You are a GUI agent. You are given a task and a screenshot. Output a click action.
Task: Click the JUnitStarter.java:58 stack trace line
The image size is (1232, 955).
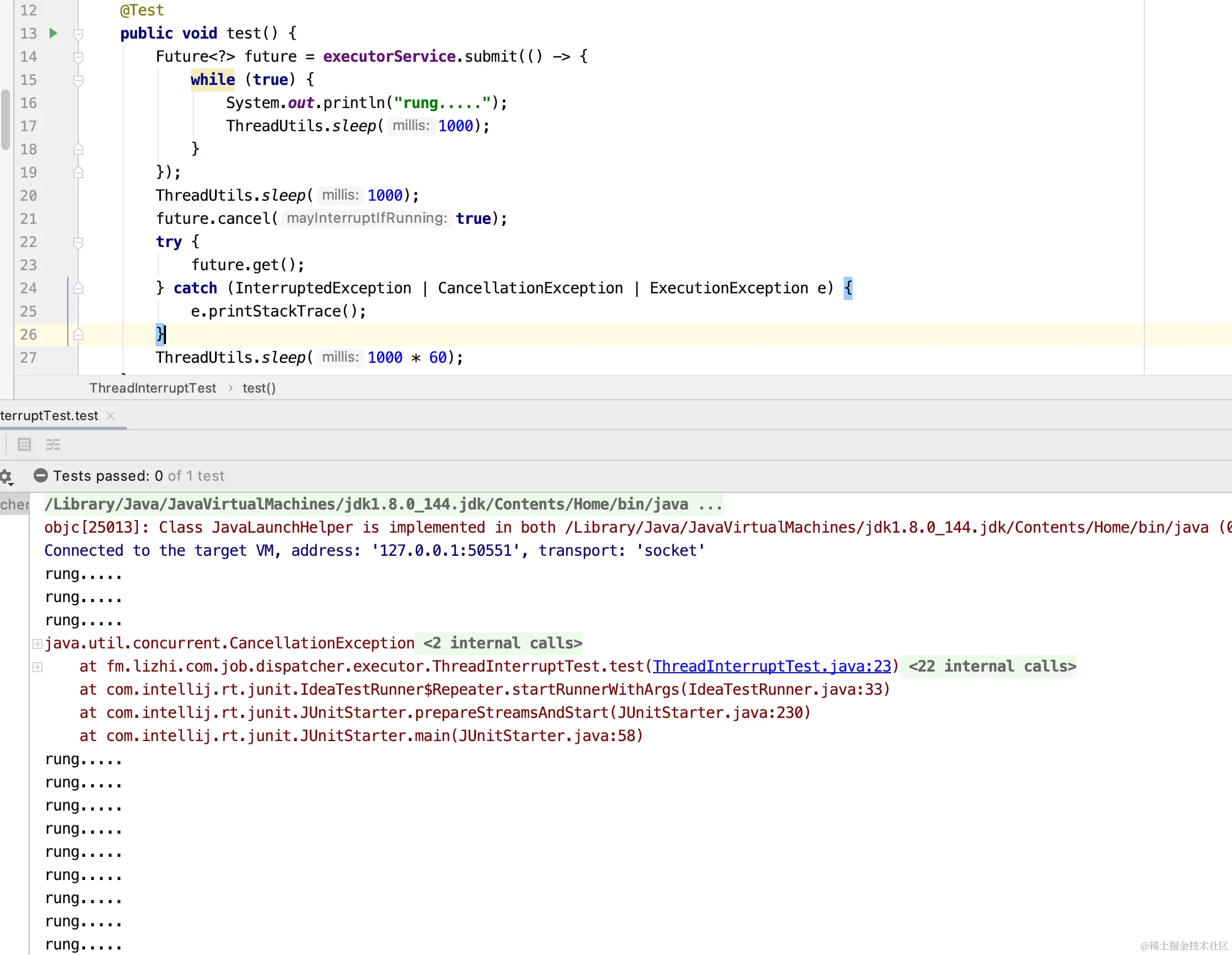pos(361,736)
